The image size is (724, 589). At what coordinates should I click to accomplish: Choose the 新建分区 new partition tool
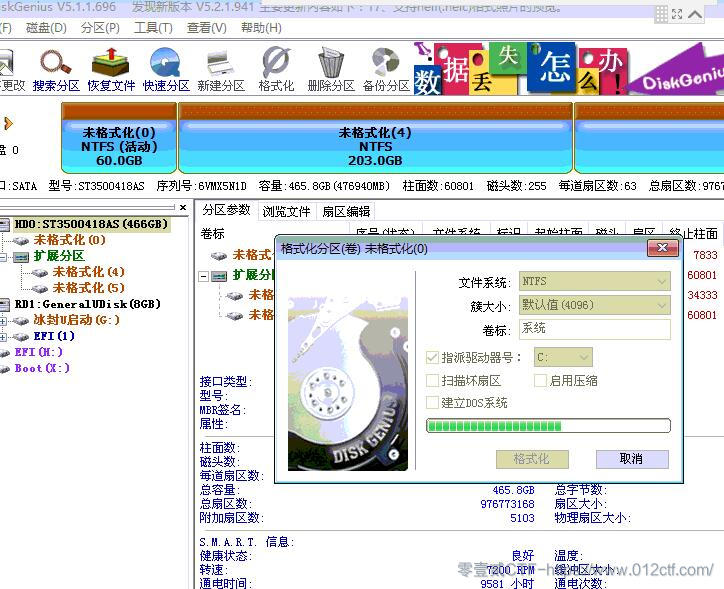pyautogui.click(x=221, y=70)
